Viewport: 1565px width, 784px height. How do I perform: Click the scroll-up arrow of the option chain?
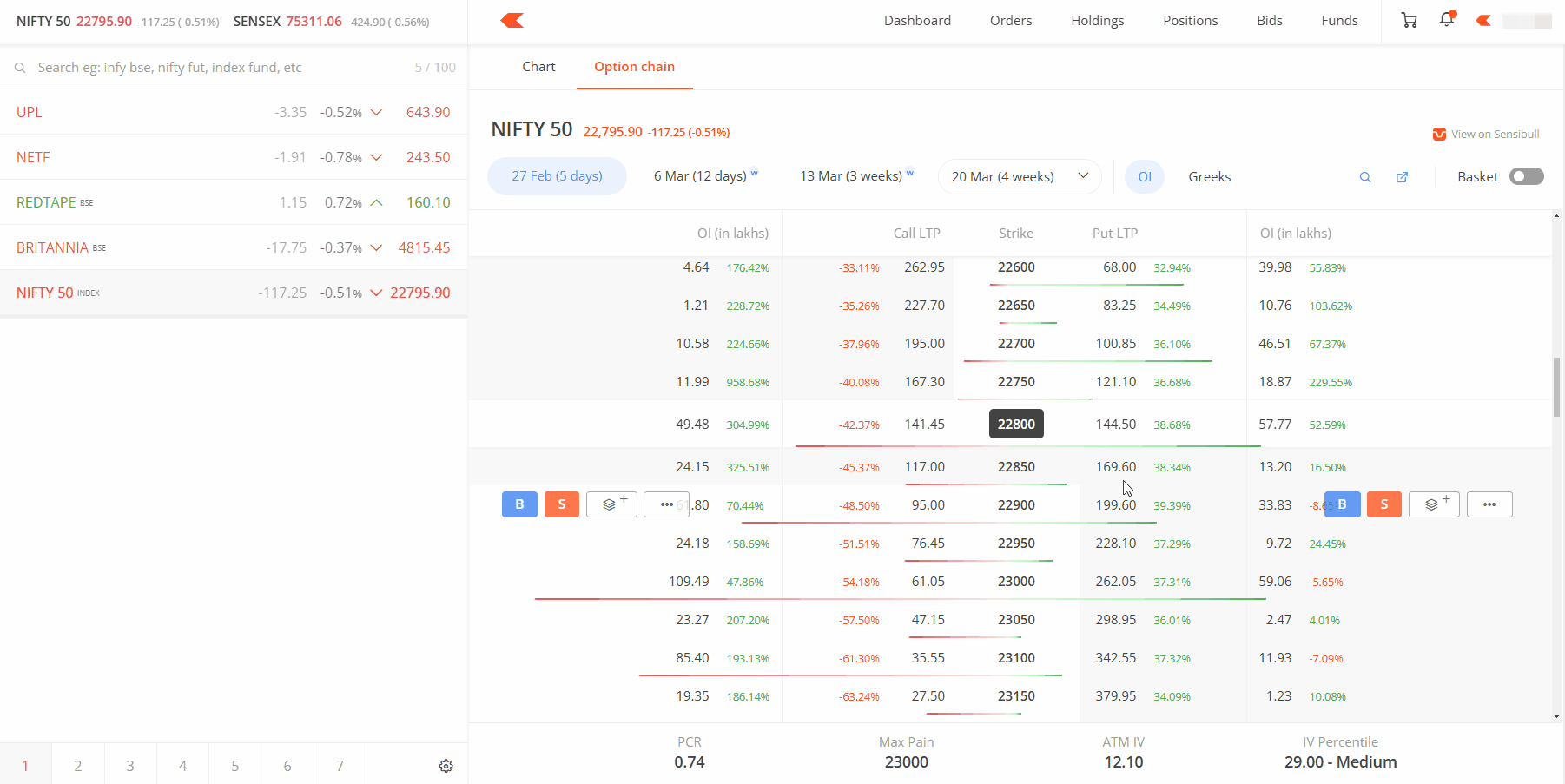coord(1556,216)
